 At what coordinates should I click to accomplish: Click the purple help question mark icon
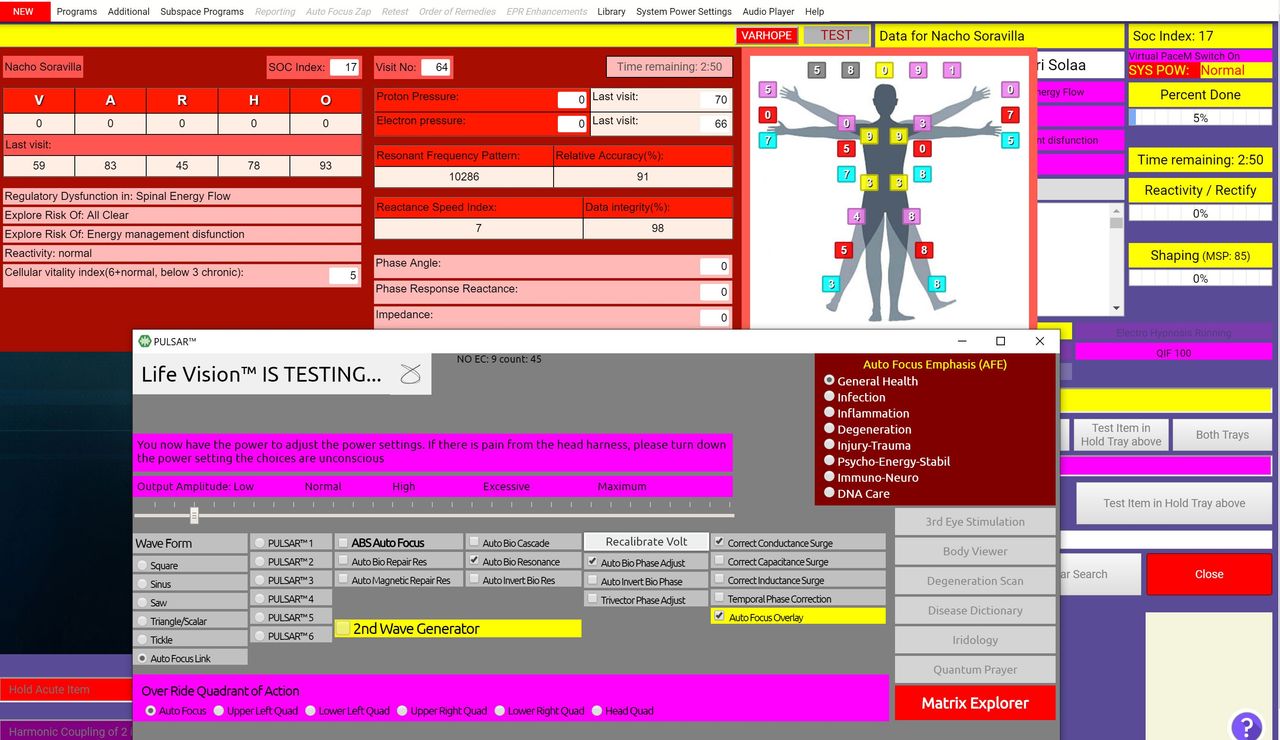pos(1246,724)
